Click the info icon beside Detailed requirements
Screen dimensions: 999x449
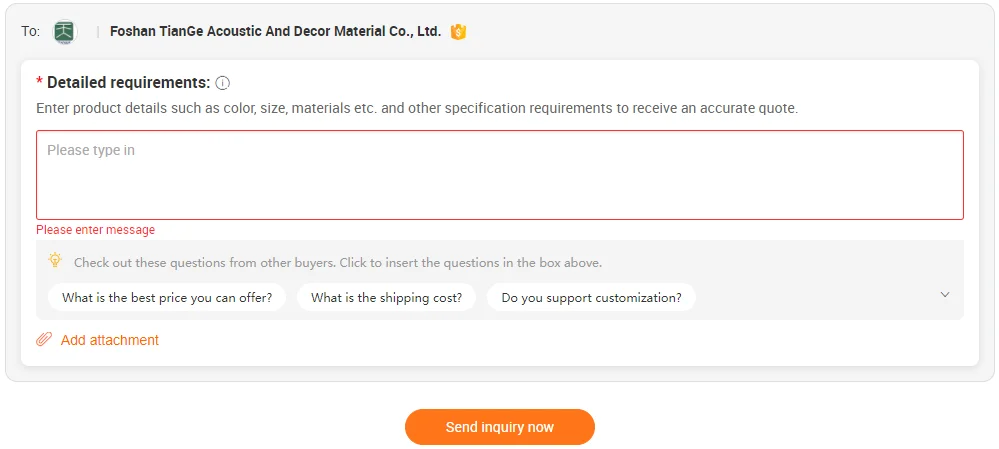click(x=223, y=83)
